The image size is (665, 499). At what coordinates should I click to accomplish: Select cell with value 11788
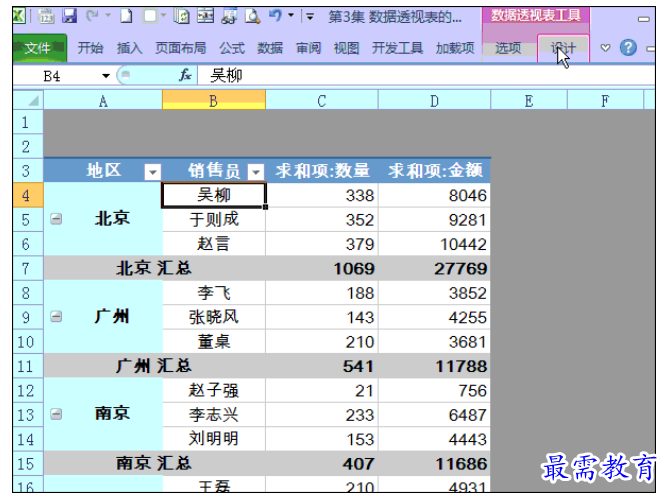click(434, 366)
